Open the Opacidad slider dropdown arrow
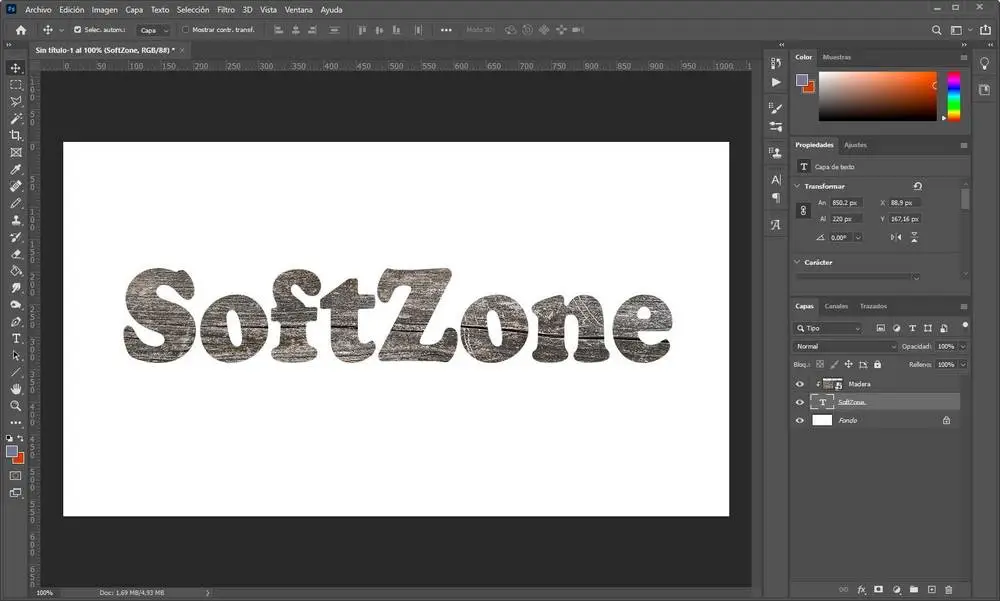The image size is (1000, 601). [x=963, y=346]
